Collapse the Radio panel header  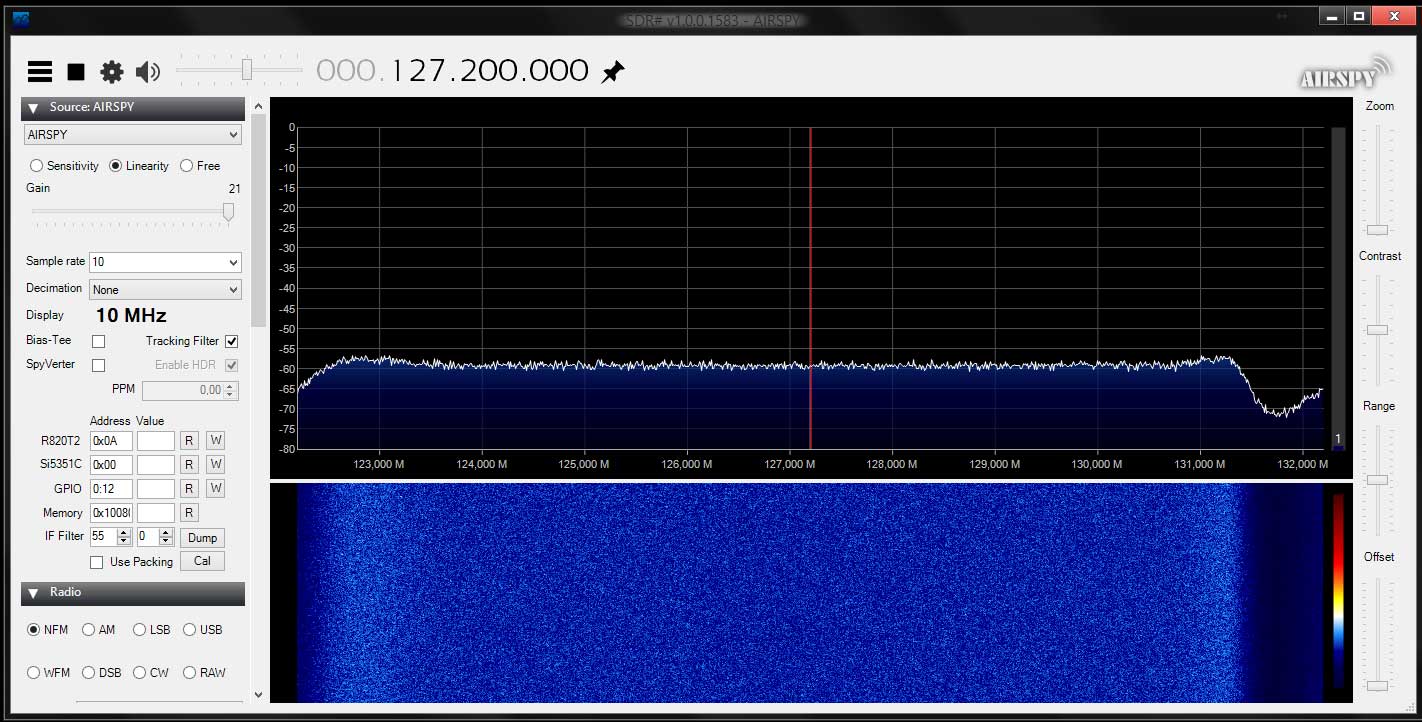click(x=33, y=593)
